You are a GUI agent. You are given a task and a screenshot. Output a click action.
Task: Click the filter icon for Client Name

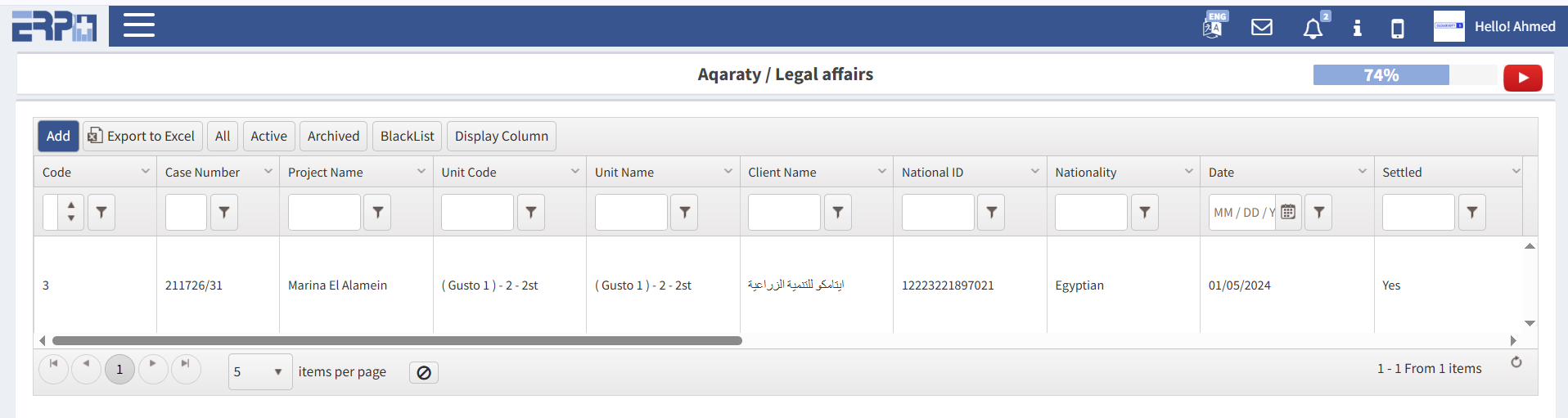coord(838,213)
